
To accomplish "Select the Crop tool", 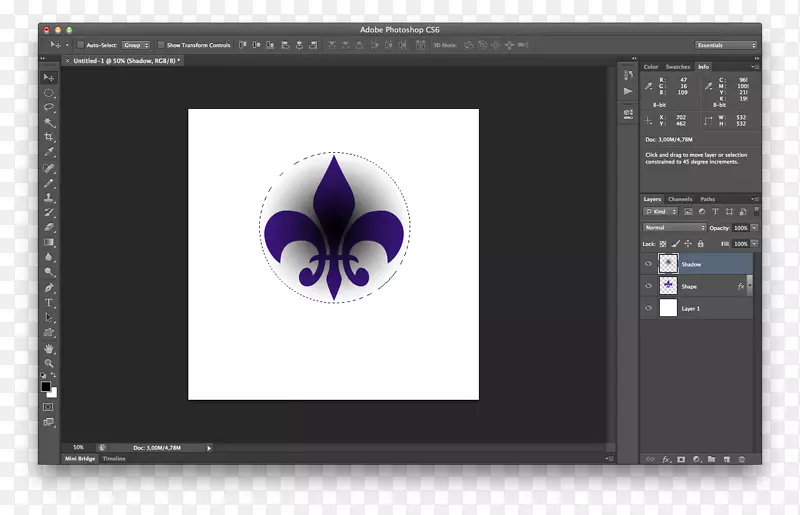I will pos(48,137).
